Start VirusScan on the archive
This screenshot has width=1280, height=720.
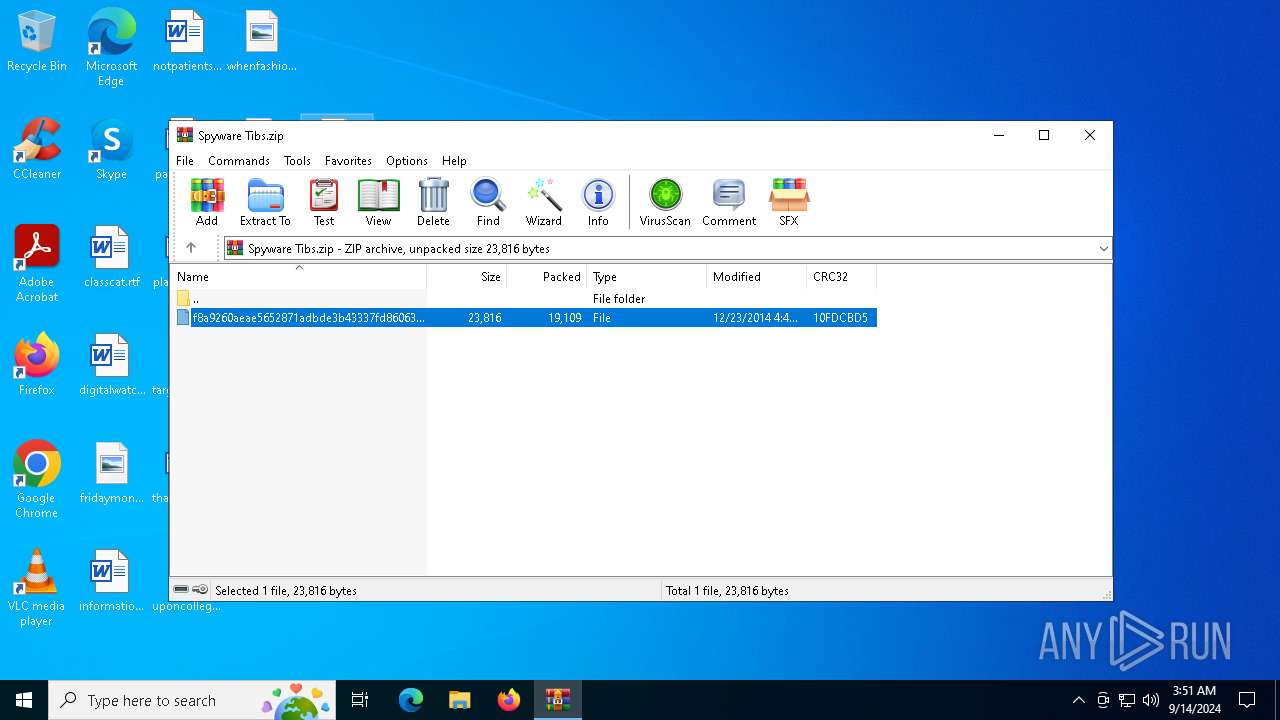click(x=665, y=203)
